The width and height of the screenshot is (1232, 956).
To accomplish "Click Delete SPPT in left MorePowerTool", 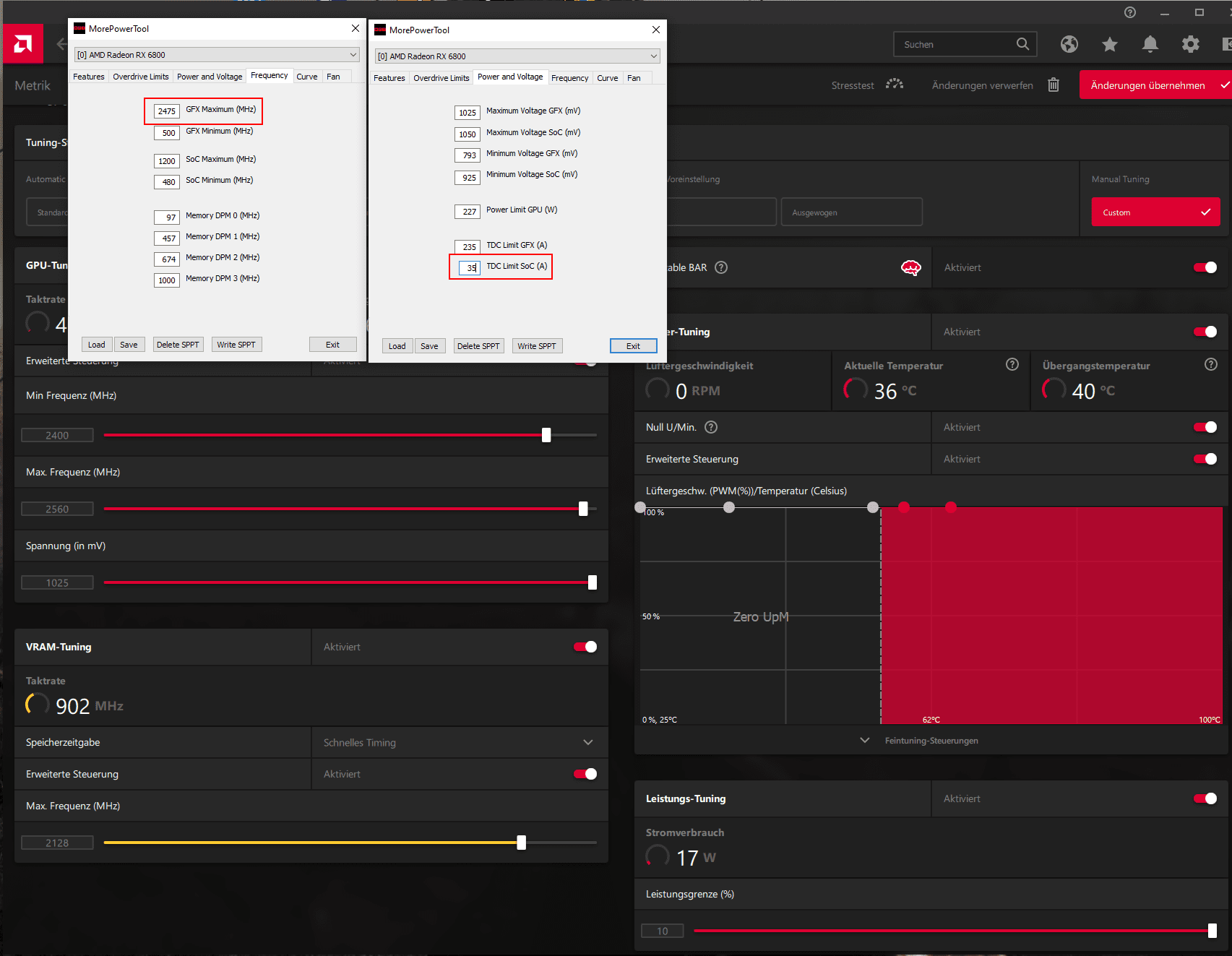I will [x=178, y=345].
